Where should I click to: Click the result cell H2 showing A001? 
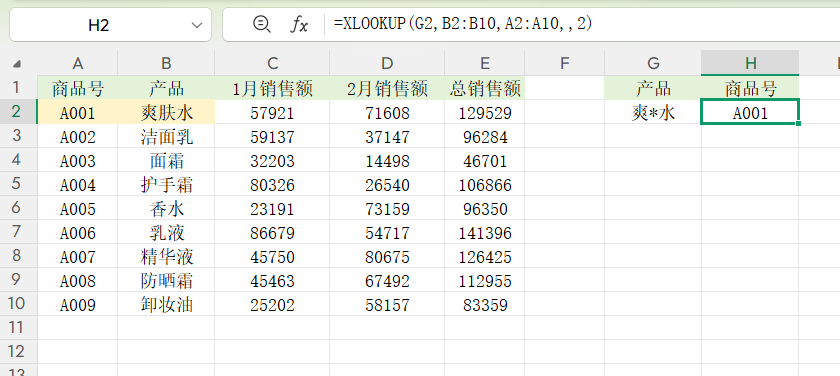coord(751,112)
